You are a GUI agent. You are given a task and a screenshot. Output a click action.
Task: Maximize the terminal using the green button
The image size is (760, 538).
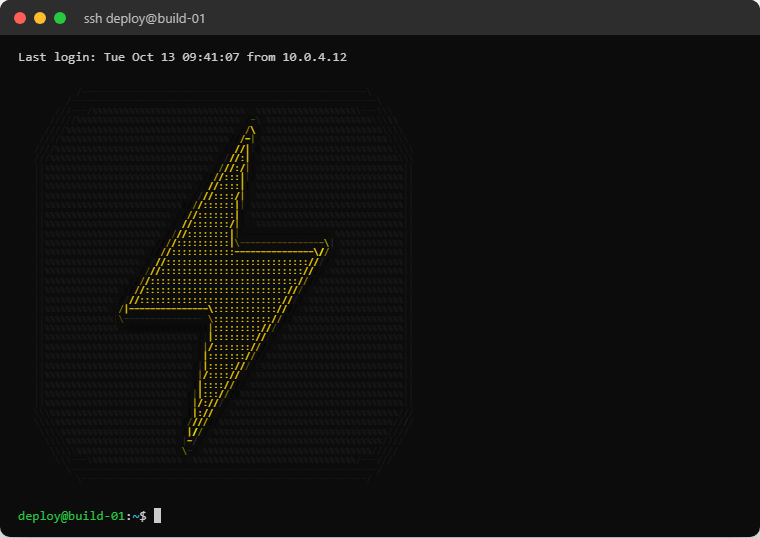pos(60,18)
